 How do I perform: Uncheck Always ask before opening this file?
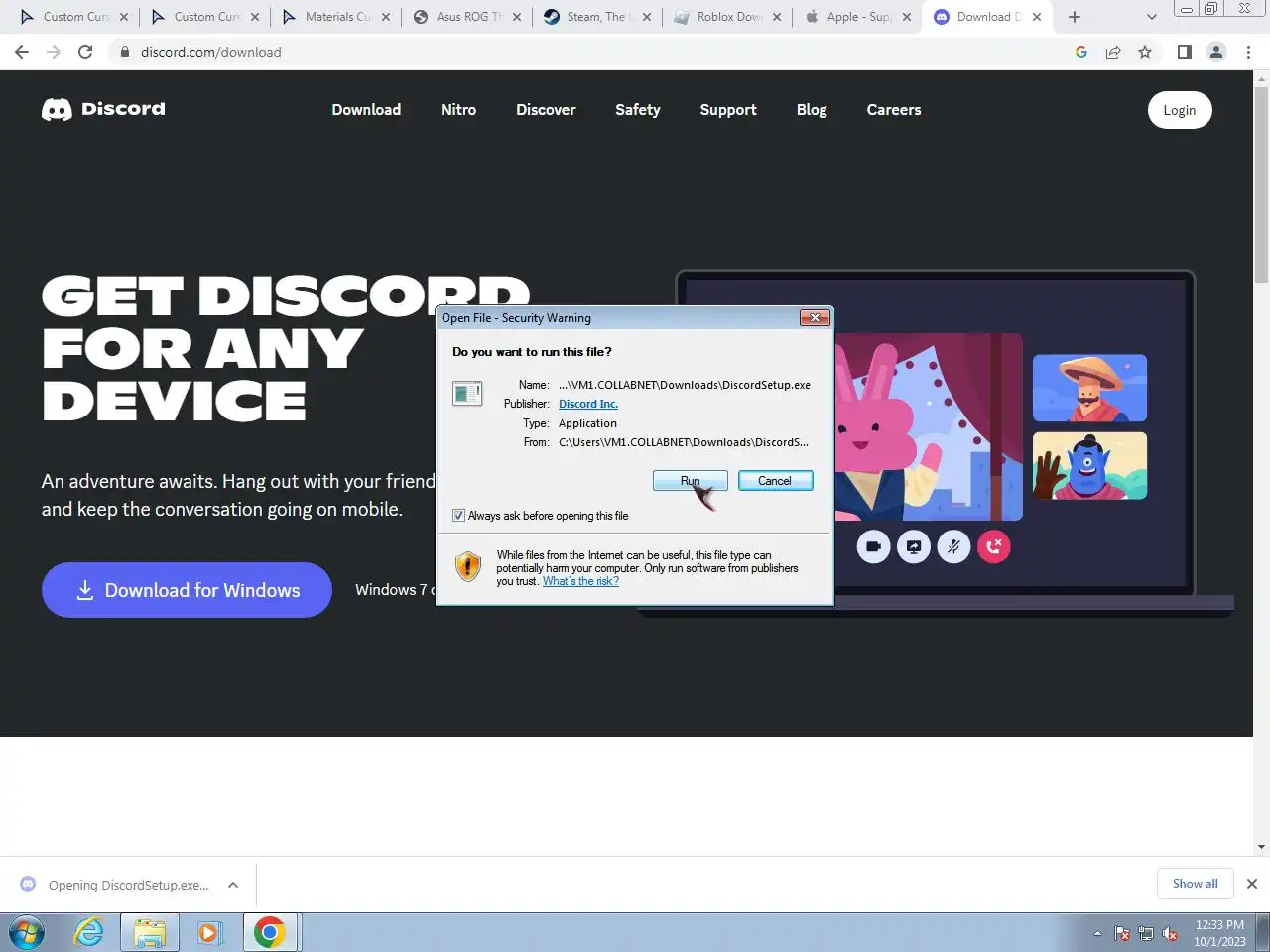point(458,516)
